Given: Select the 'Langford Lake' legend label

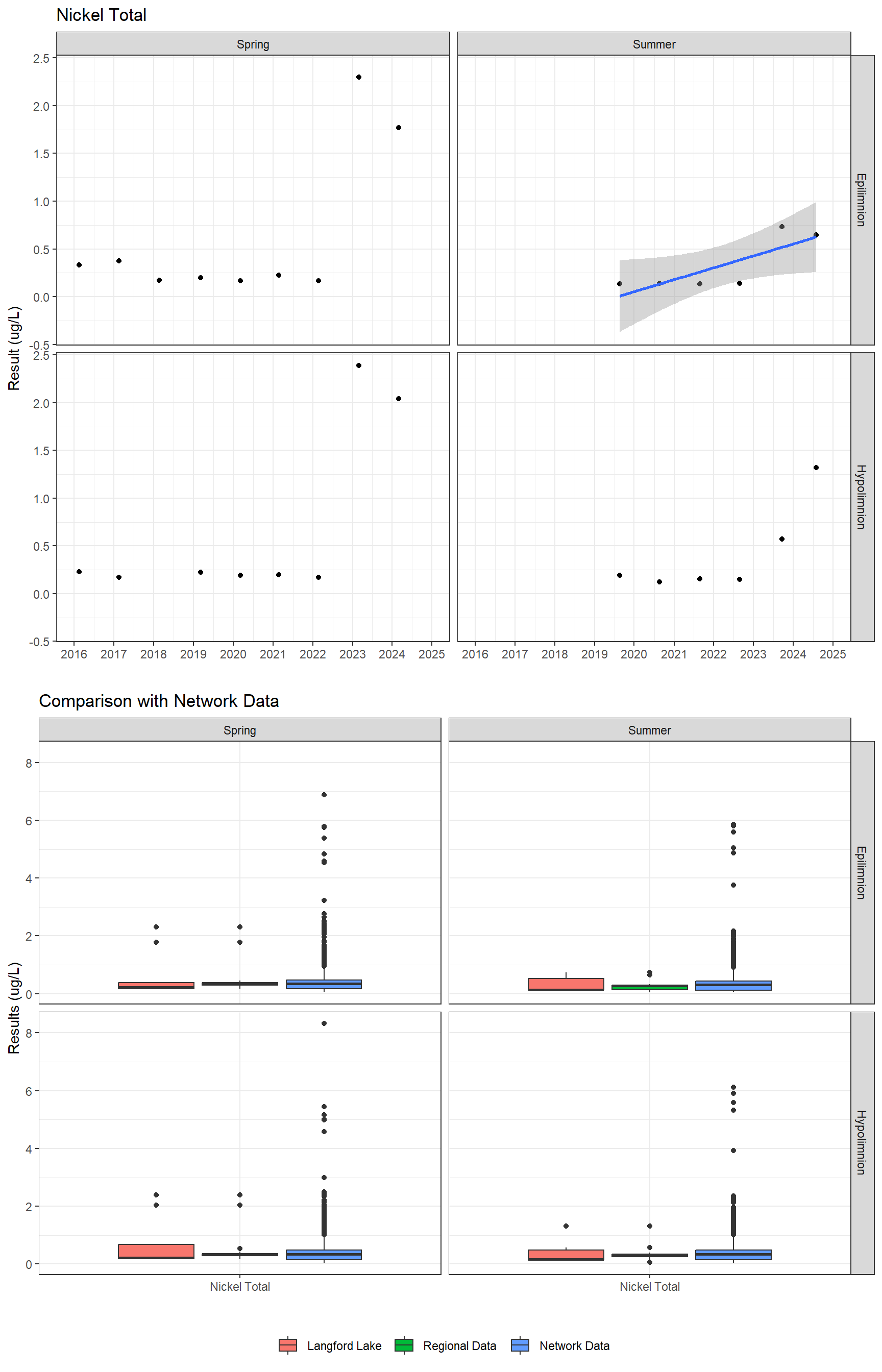Looking at the screenshot, I should coord(344,1345).
